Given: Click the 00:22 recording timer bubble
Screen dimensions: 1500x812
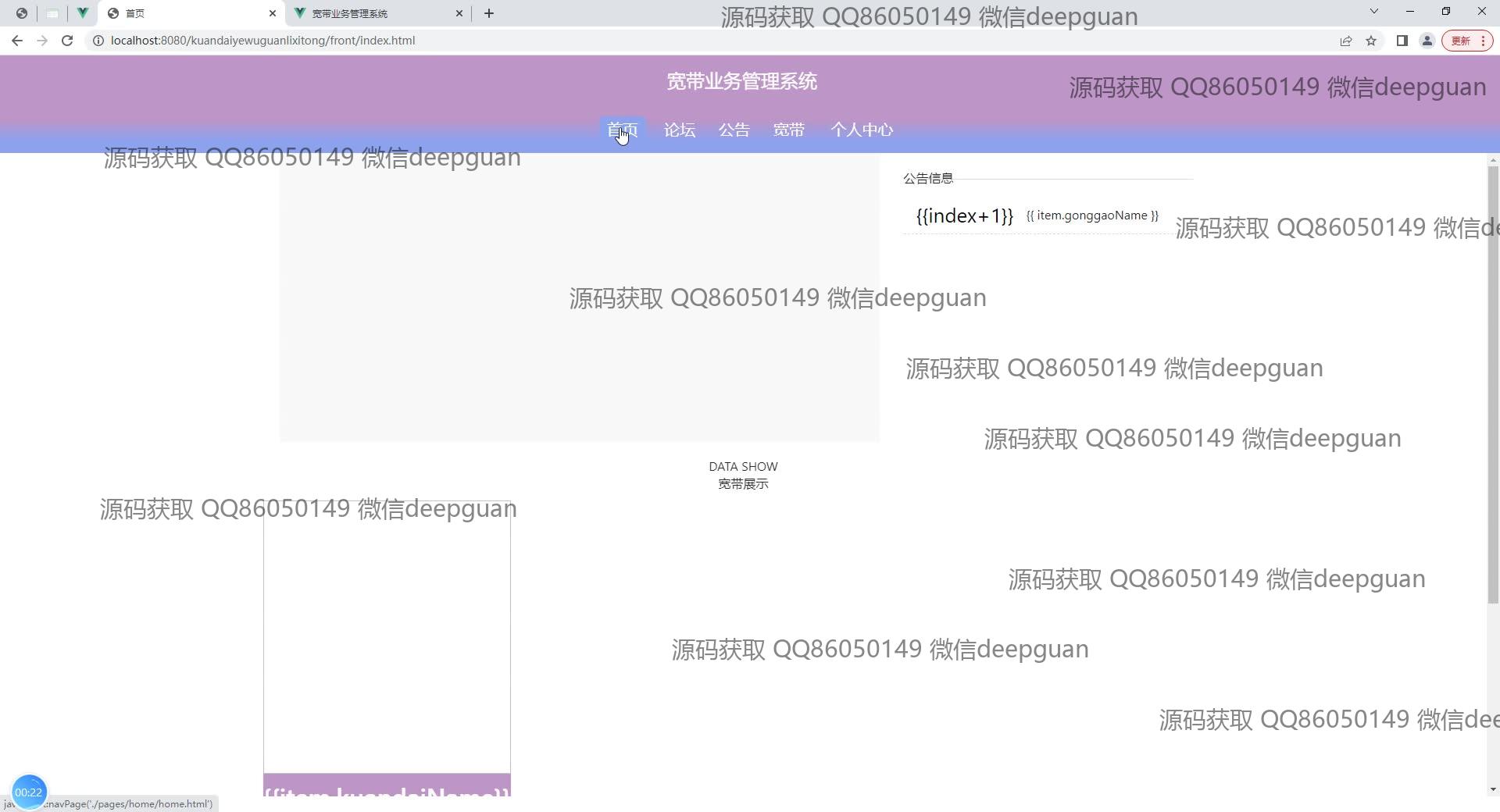Looking at the screenshot, I should [x=29, y=792].
